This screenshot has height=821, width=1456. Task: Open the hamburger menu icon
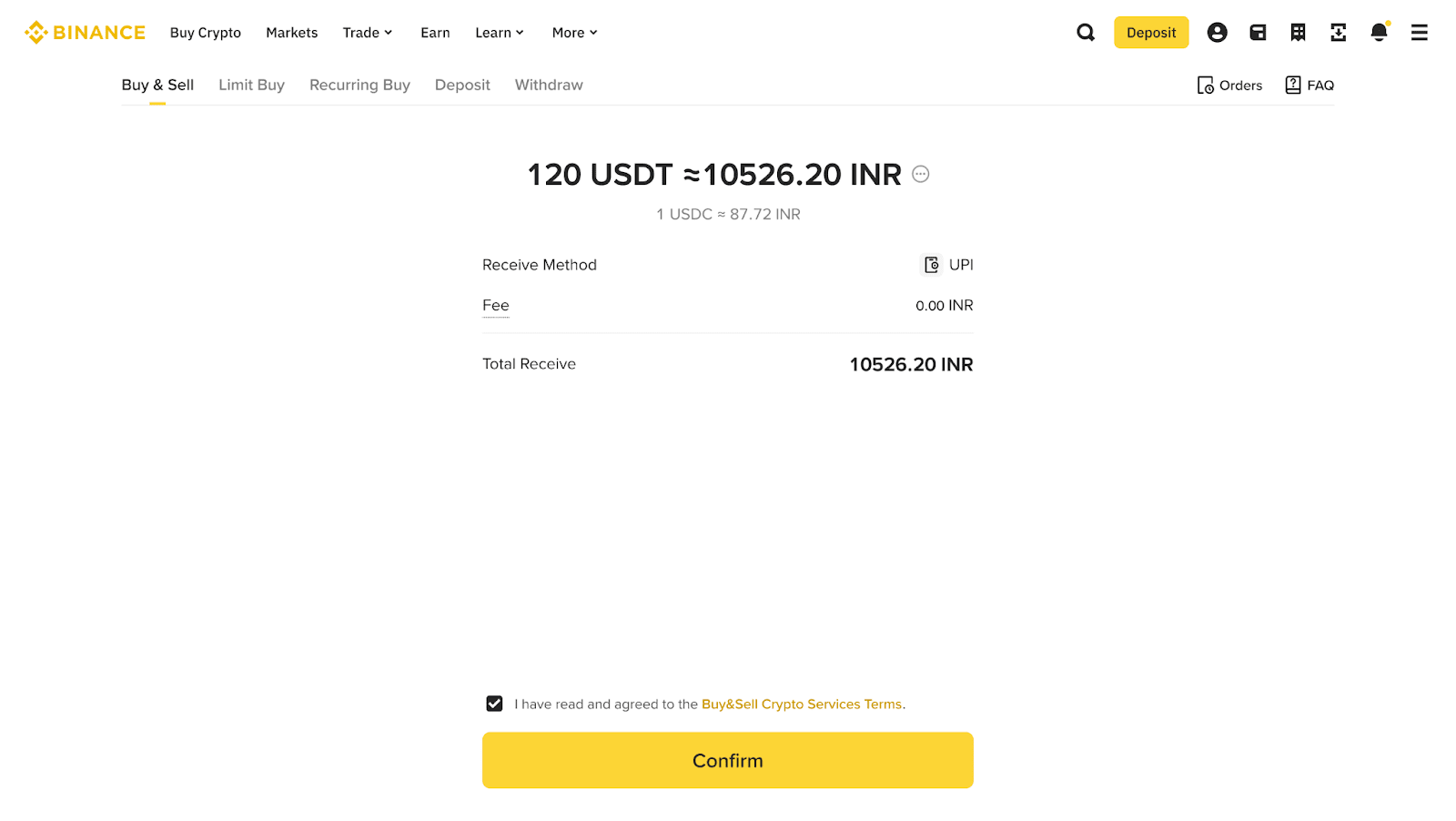[x=1419, y=33]
